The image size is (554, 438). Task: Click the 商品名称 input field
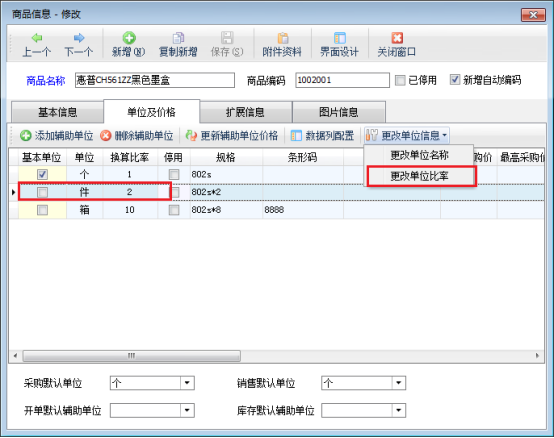coord(155,80)
